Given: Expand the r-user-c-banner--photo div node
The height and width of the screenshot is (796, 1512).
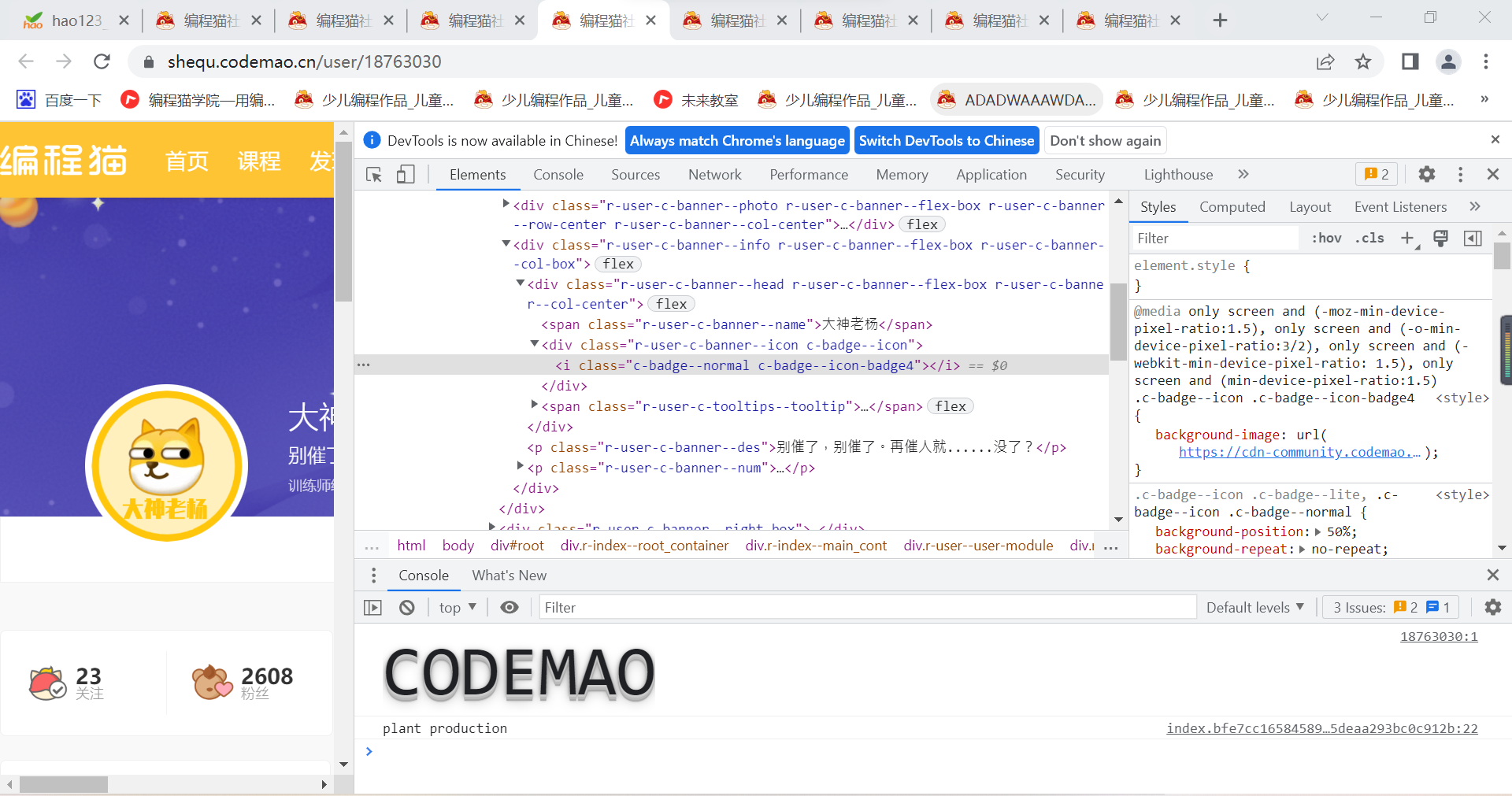Looking at the screenshot, I should coord(506,204).
